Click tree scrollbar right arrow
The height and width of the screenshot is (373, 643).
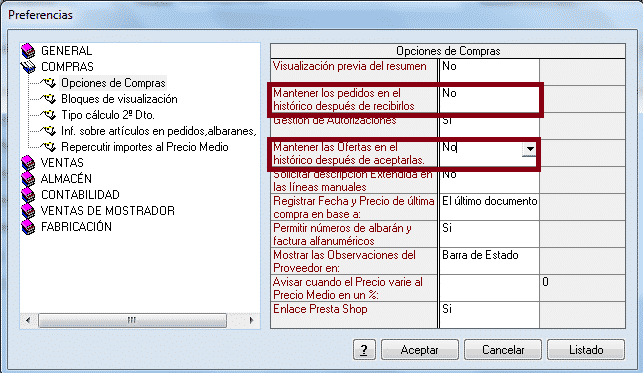[x=251, y=320]
